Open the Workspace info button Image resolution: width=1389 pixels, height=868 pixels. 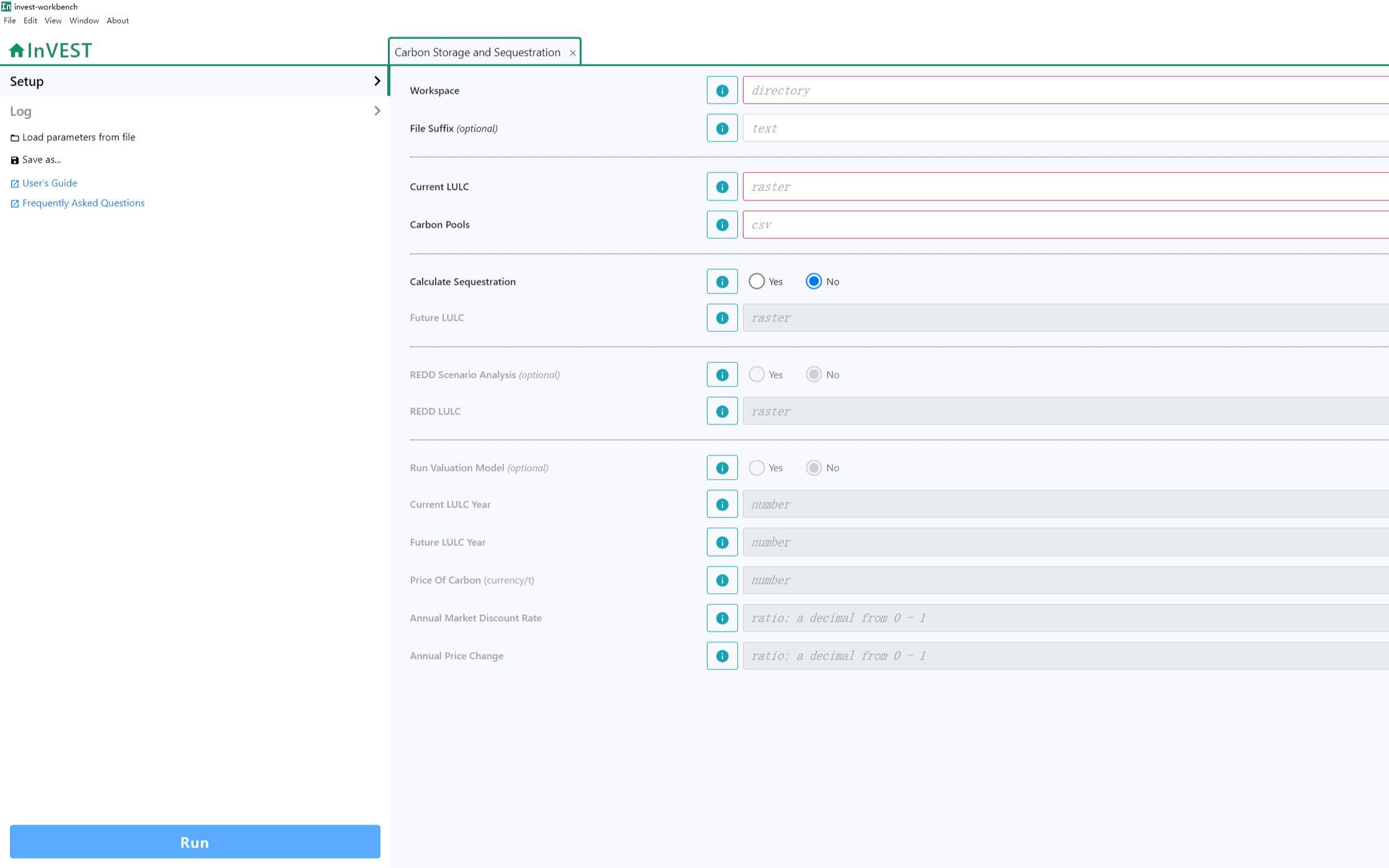(x=722, y=91)
